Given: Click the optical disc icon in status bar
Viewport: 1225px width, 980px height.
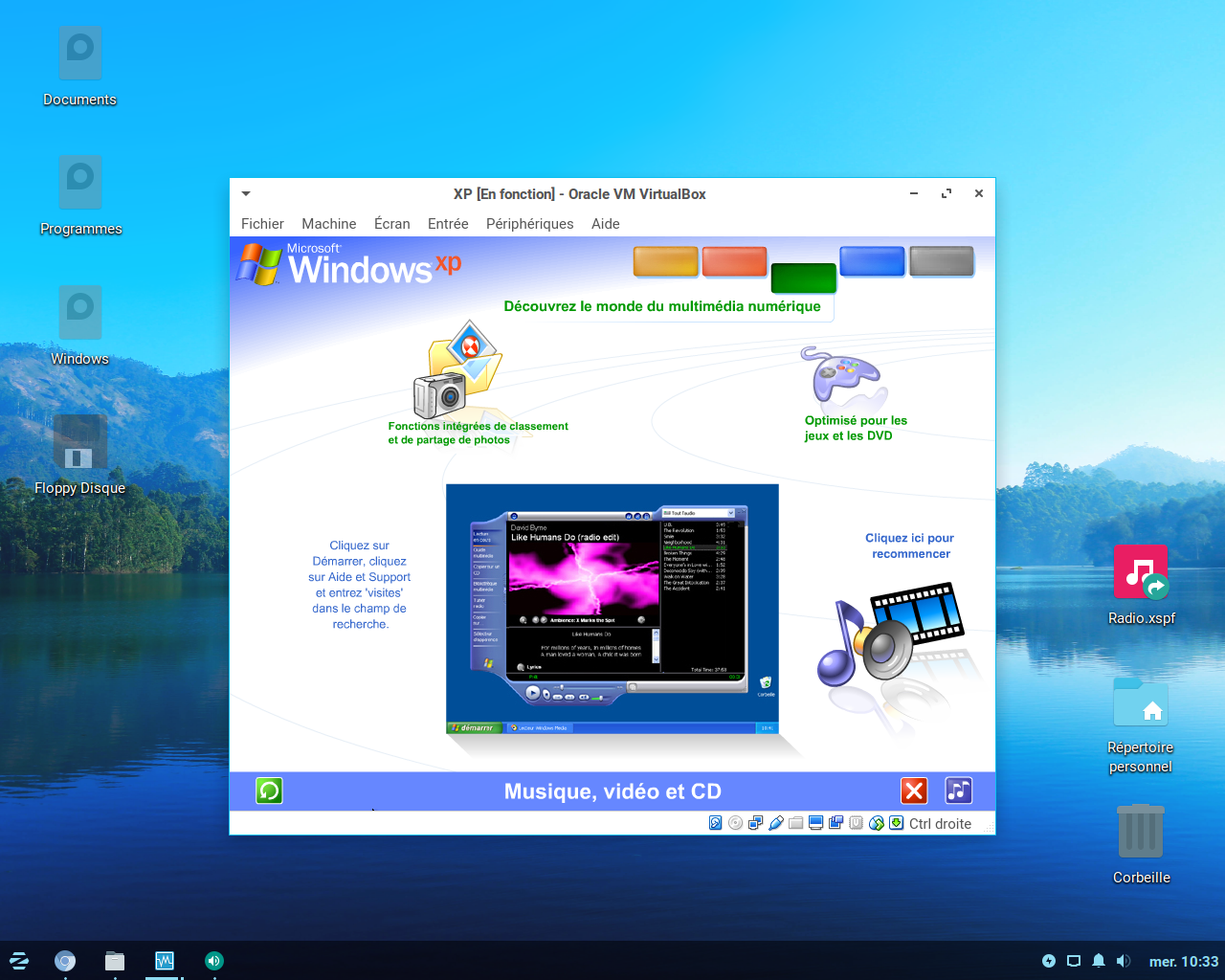Looking at the screenshot, I should [x=735, y=823].
